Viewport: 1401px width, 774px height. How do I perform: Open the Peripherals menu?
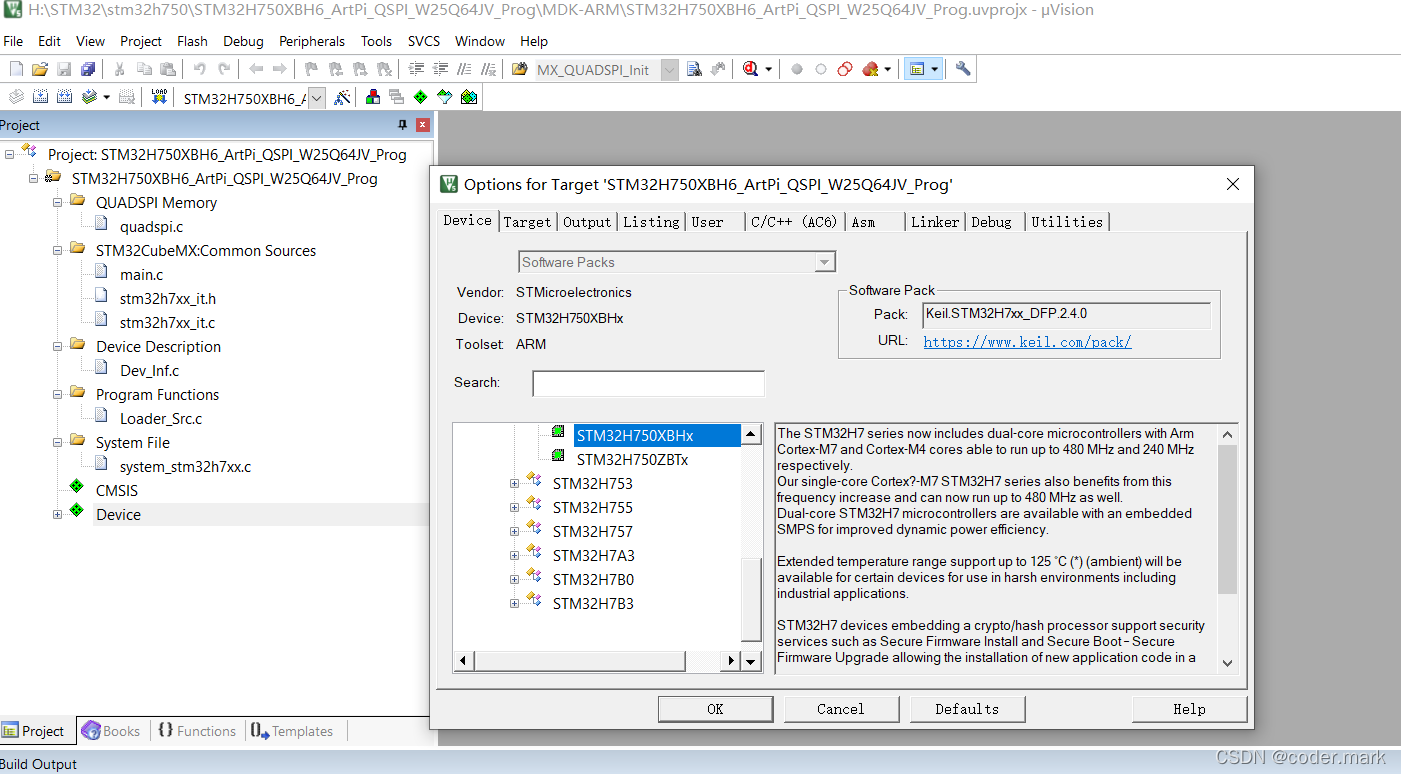tap(312, 41)
